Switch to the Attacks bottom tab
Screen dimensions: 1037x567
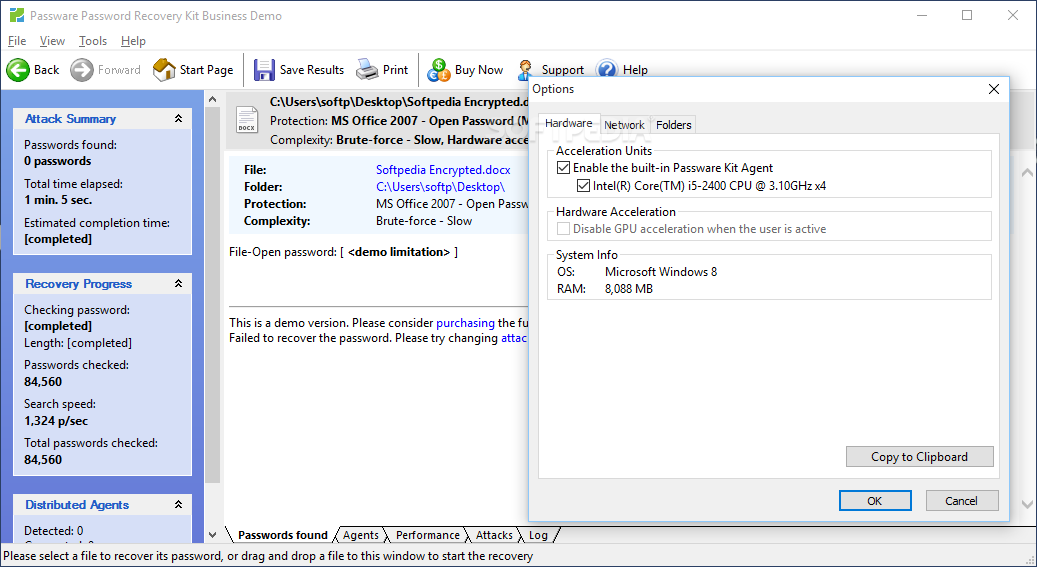point(494,535)
